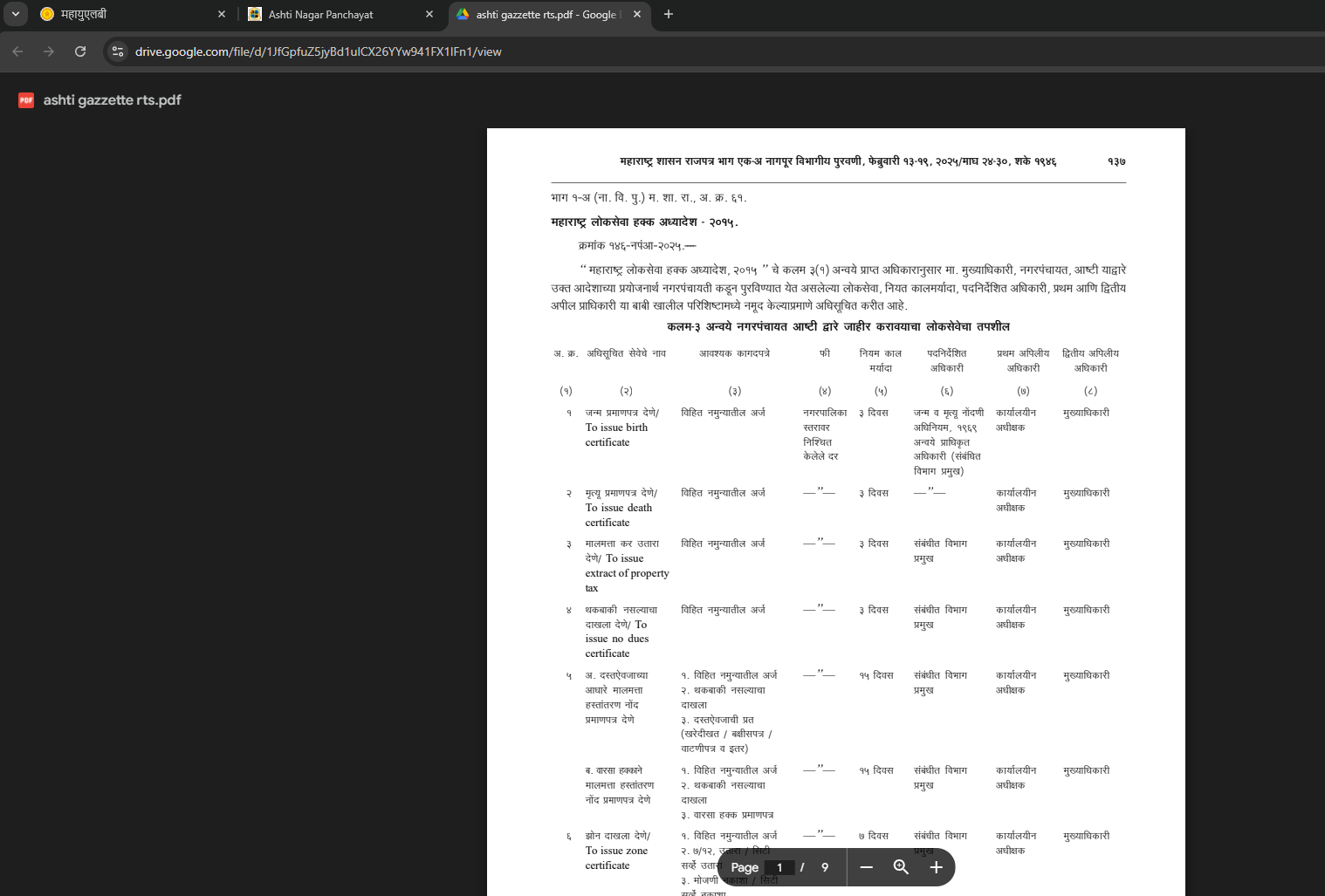Switch to the महायुएलबी browser tab
The image size is (1325, 896).
click(x=133, y=14)
